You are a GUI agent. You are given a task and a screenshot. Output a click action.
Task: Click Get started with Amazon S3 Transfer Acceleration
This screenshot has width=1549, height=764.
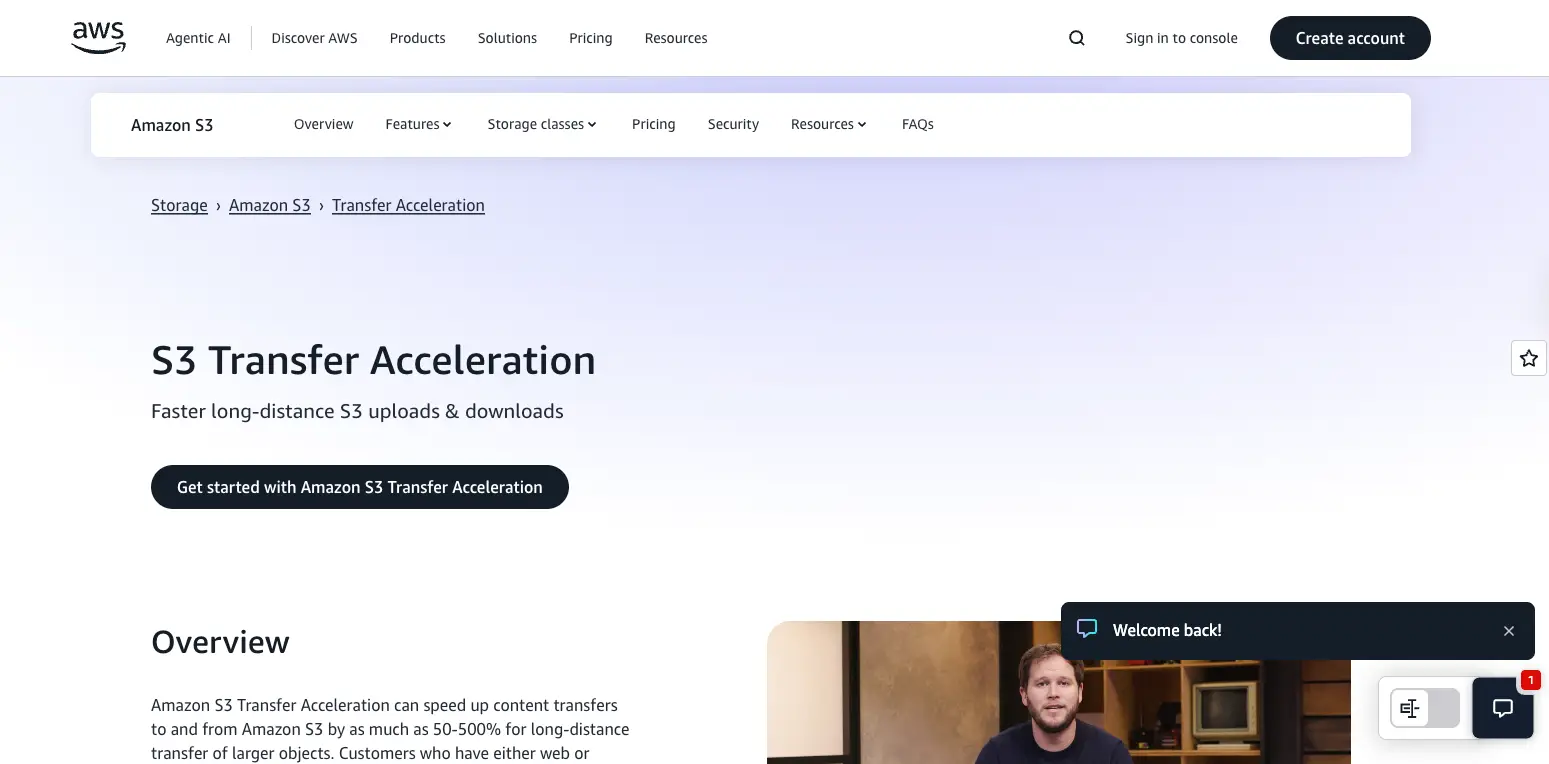[x=360, y=487]
